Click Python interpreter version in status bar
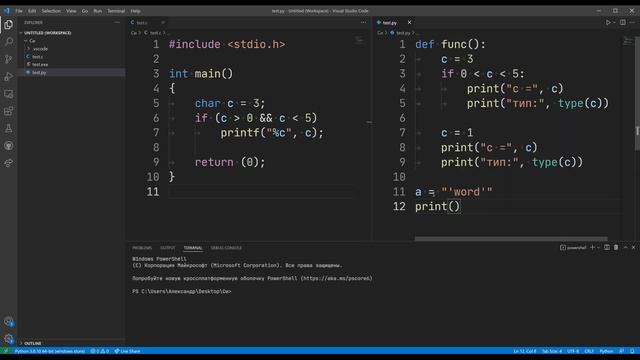 [x=50, y=351]
